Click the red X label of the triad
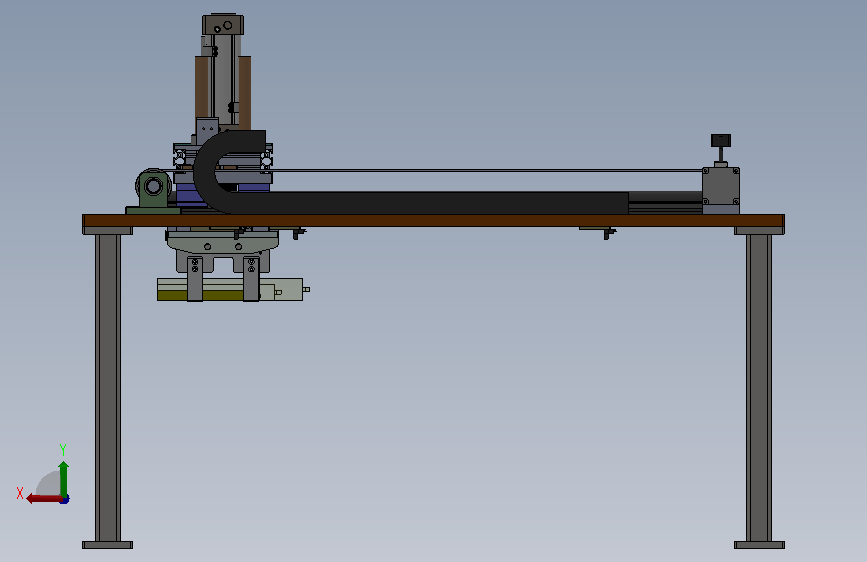This screenshot has height=562, width=867. (20, 493)
